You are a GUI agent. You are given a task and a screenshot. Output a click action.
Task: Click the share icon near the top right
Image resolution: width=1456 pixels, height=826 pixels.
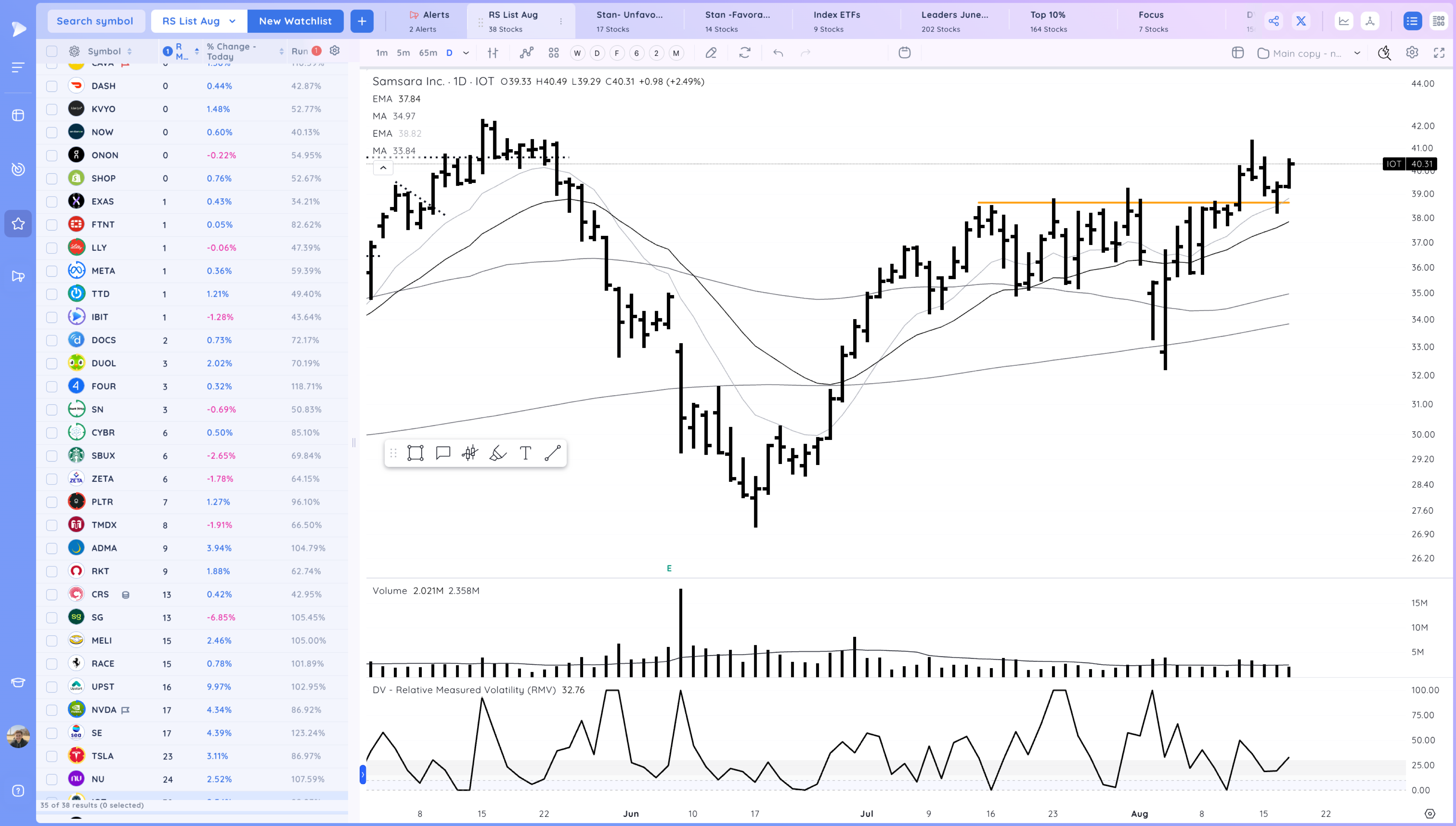tap(1274, 20)
